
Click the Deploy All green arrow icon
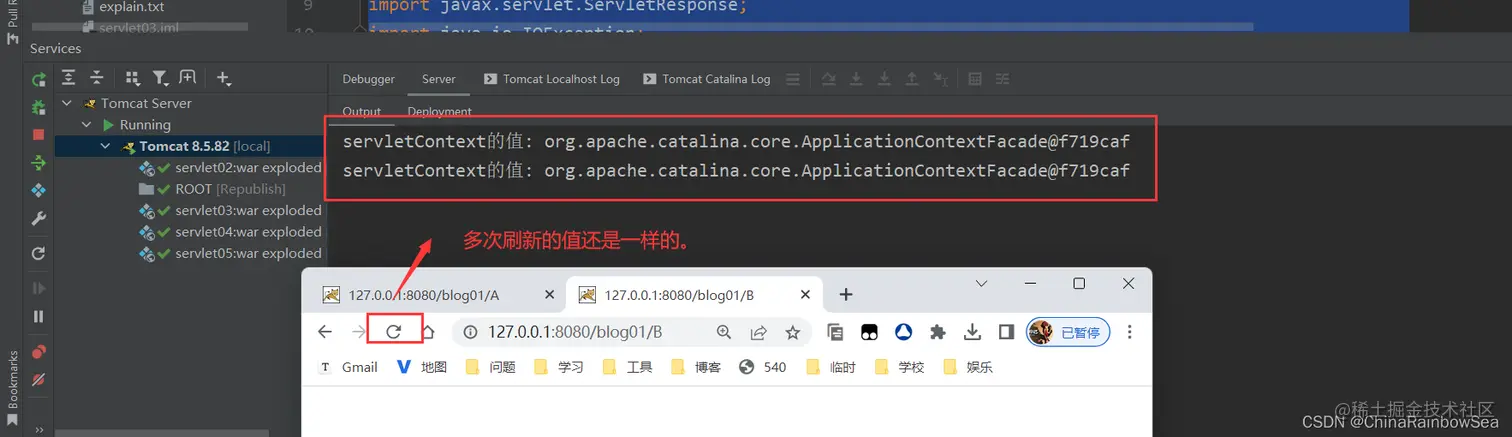(39, 162)
